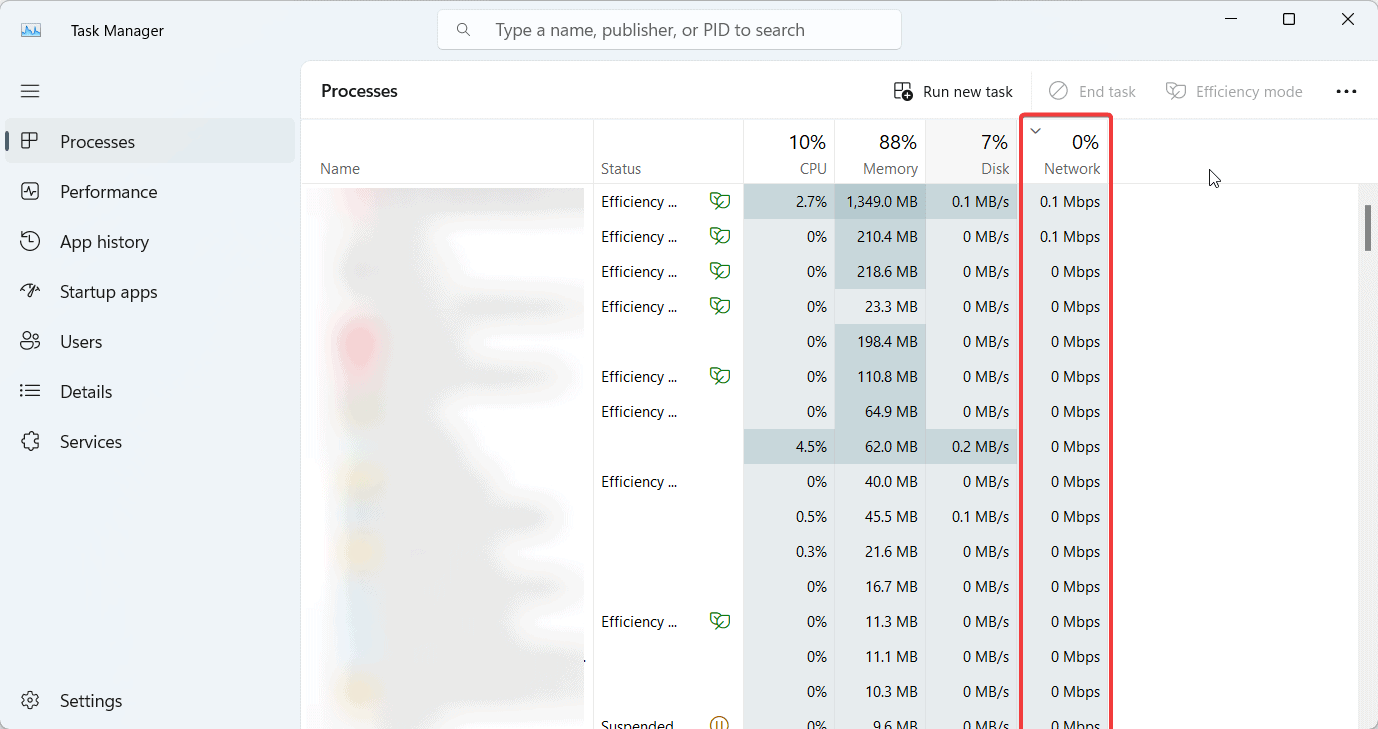
Task: Click the efficiency leaf icon in the 218.6 MB row
Action: click(x=719, y=271)
